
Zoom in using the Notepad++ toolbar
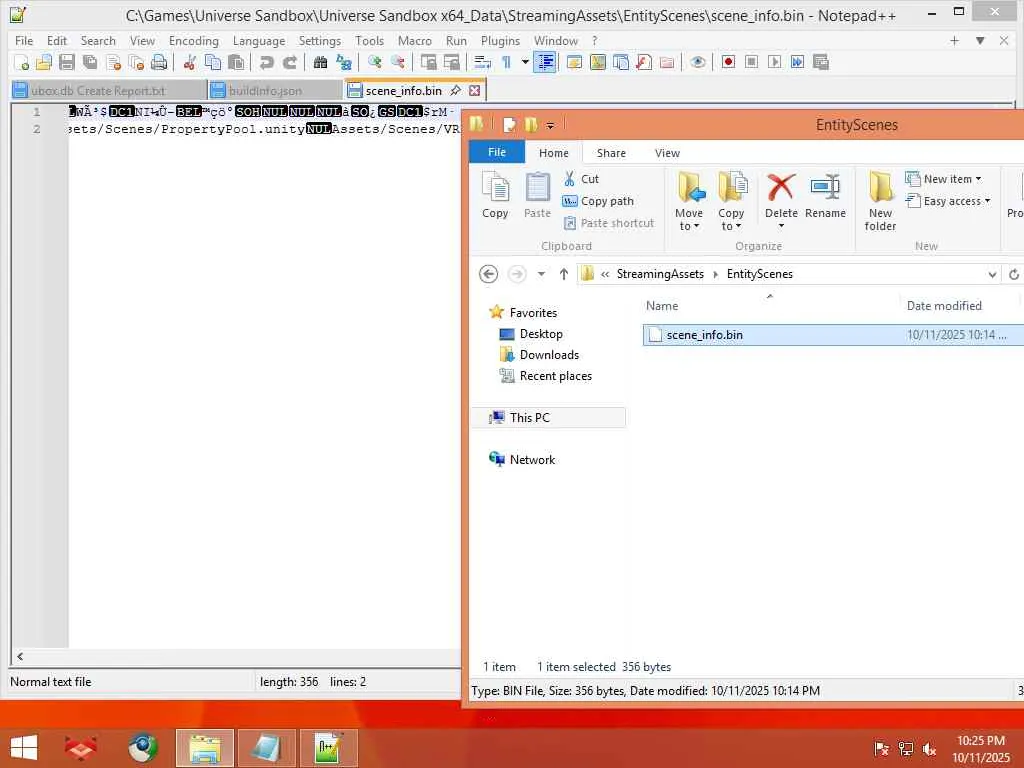(374, 62)
